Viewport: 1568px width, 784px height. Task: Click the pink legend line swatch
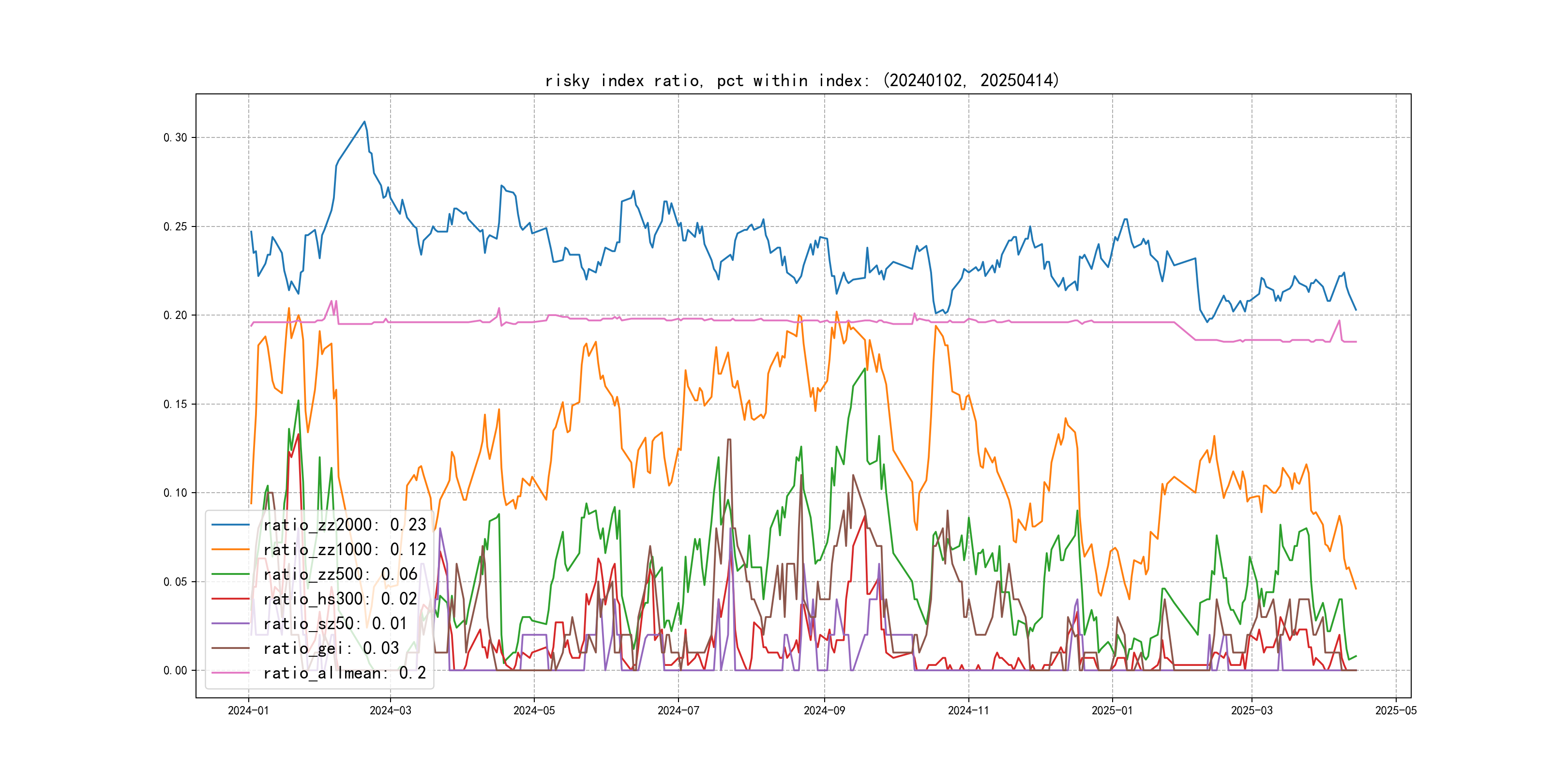[x=231, y=673]
